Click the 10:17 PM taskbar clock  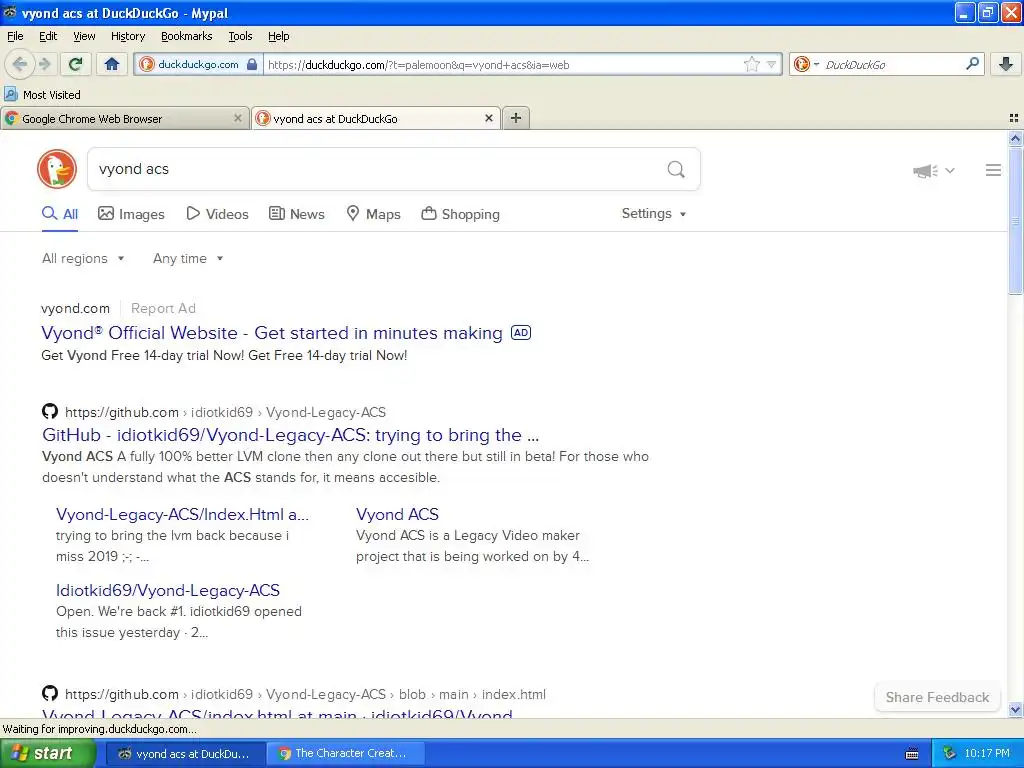pos(987,754)
